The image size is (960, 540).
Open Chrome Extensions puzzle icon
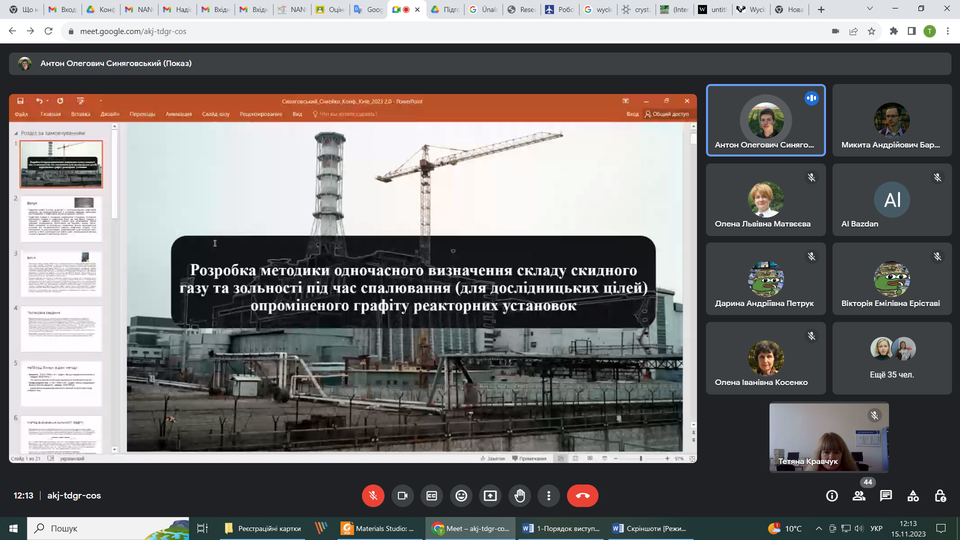[892, 31]
